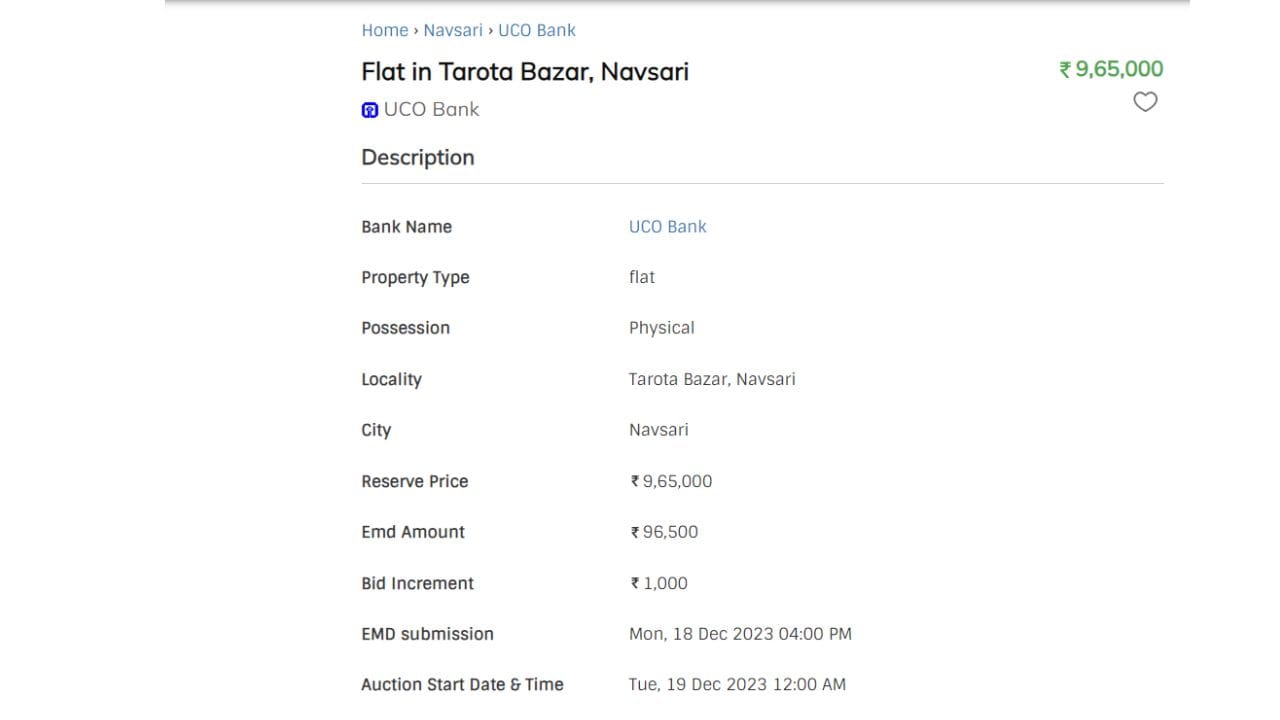The height and width of the screenshot is (720, 1280).
Task: Go to Home via breadcrumb
Action: click(385, 30)
